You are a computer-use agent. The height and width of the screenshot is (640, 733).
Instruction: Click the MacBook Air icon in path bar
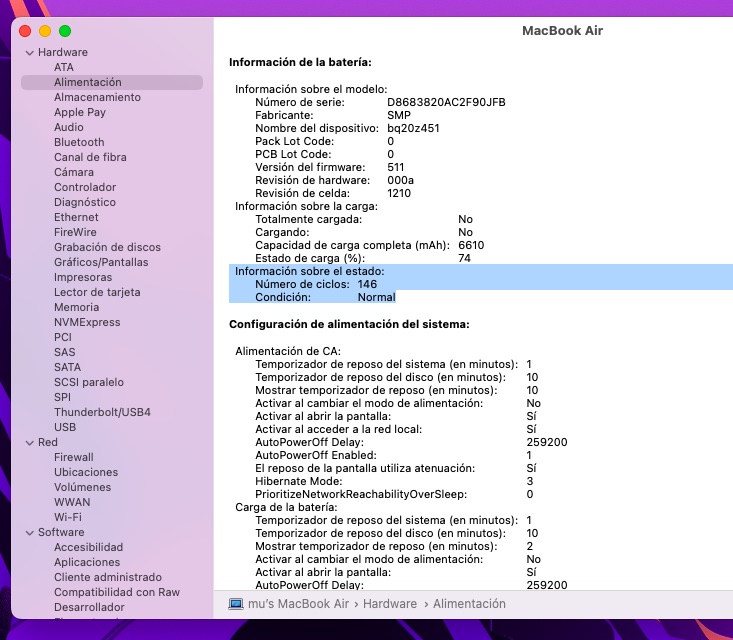tap(236, 604)
